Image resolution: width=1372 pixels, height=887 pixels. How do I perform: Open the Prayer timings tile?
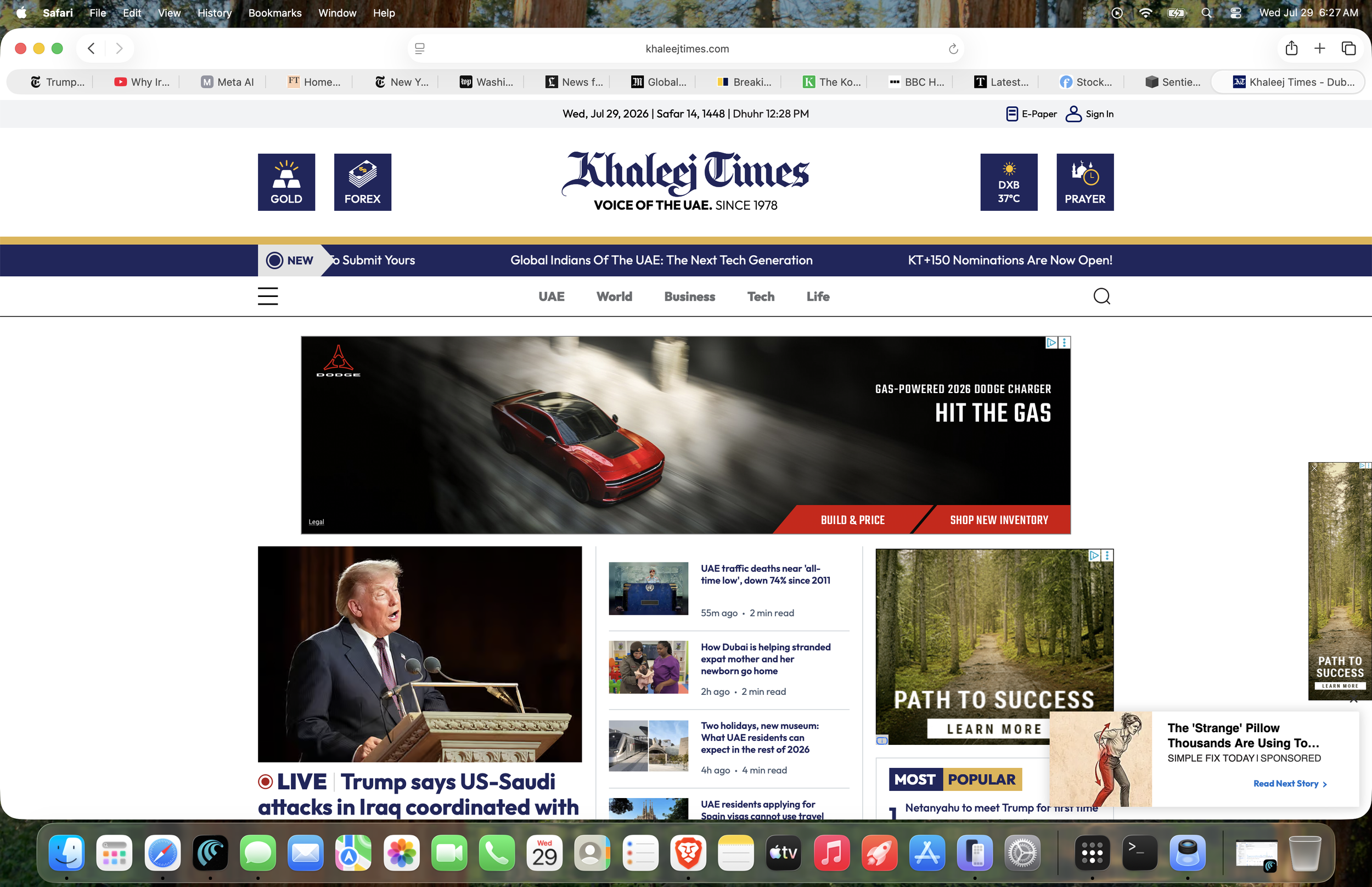tap(1085, 182)
